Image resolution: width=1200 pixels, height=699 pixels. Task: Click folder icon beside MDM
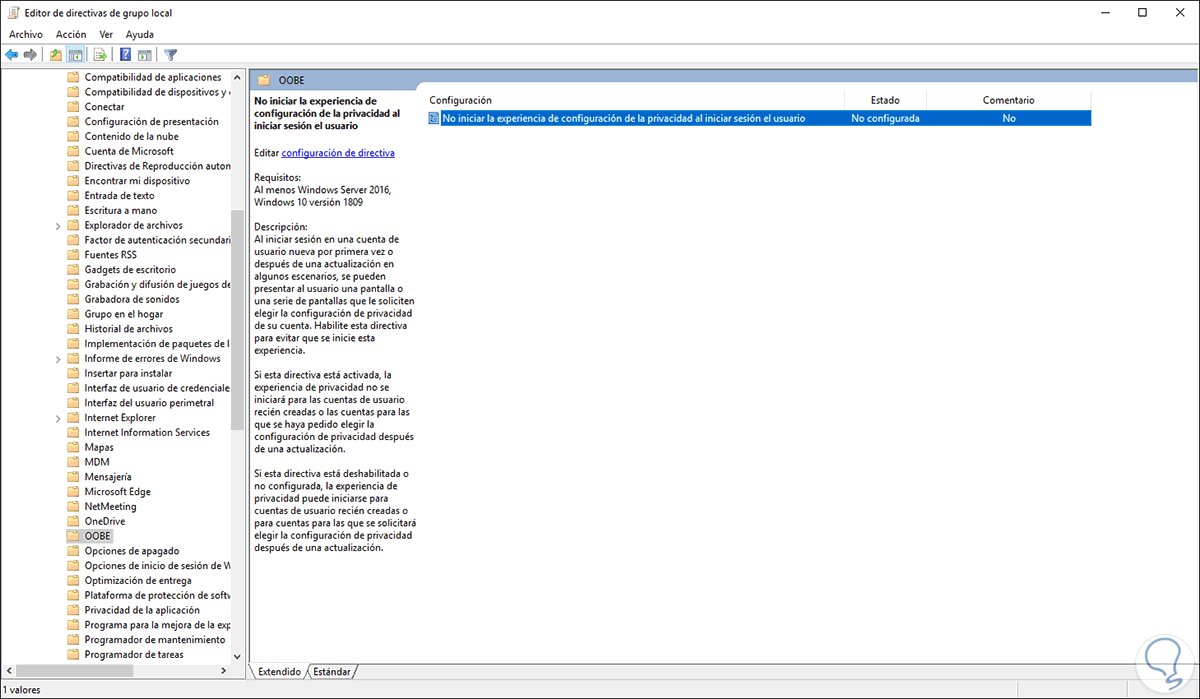(73, 462)
